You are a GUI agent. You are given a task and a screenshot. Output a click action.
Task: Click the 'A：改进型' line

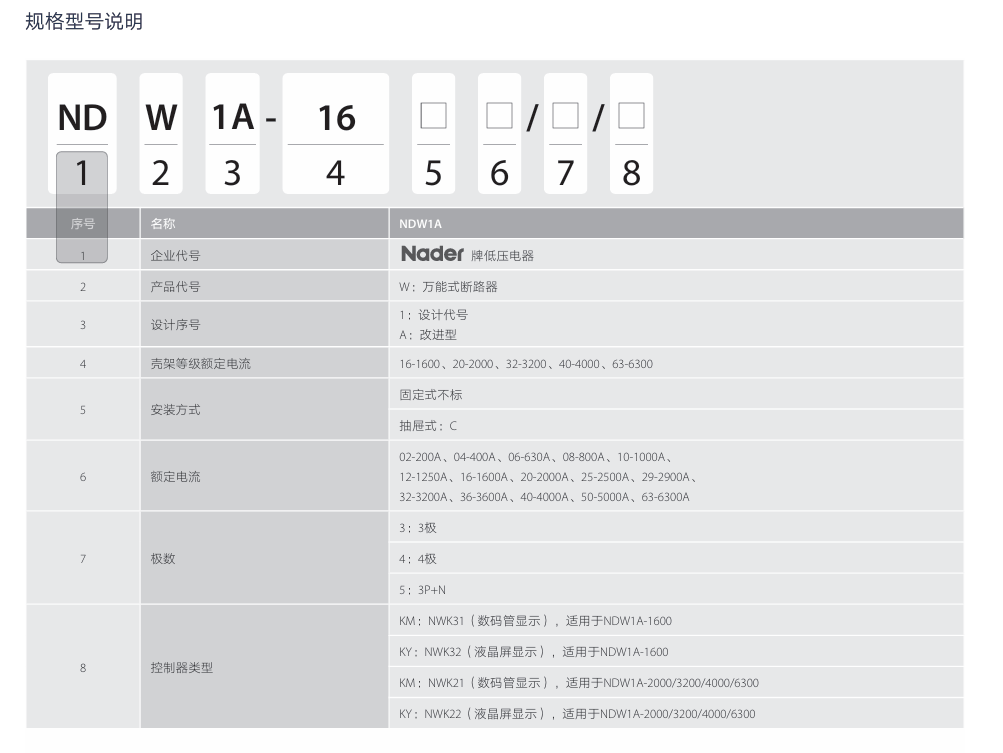pyautogui.click(x=428, y=335)
